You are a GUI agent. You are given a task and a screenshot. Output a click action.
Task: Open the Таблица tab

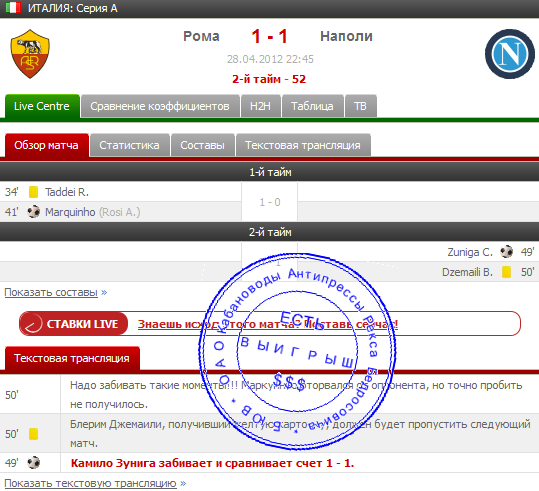[312, 106]
